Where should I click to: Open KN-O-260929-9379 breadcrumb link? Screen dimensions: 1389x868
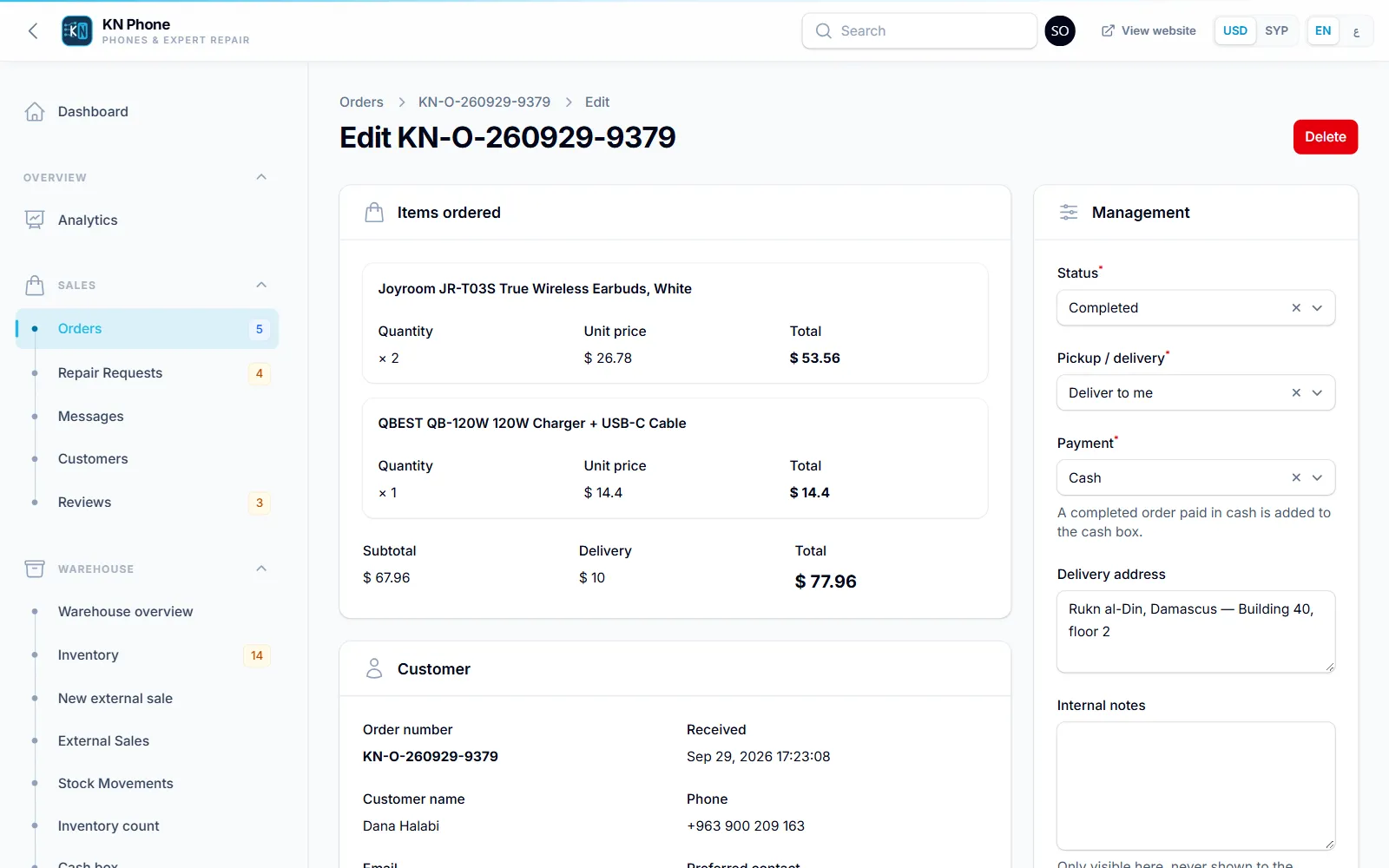pos(484,102)
